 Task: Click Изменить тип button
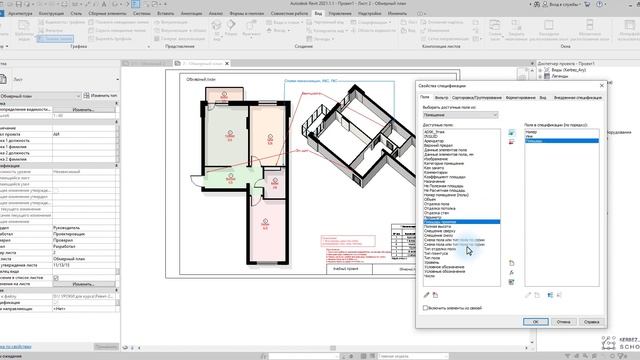click(x=100, y=96)
